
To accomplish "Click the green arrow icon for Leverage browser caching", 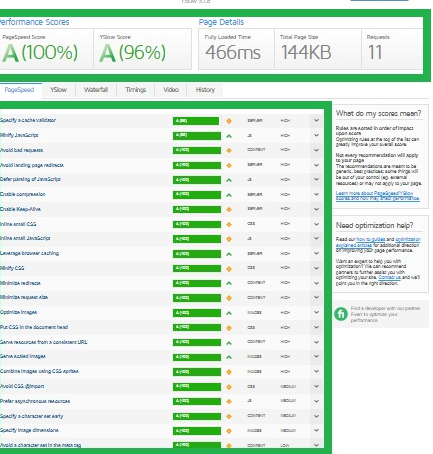I will coord(229,254).
